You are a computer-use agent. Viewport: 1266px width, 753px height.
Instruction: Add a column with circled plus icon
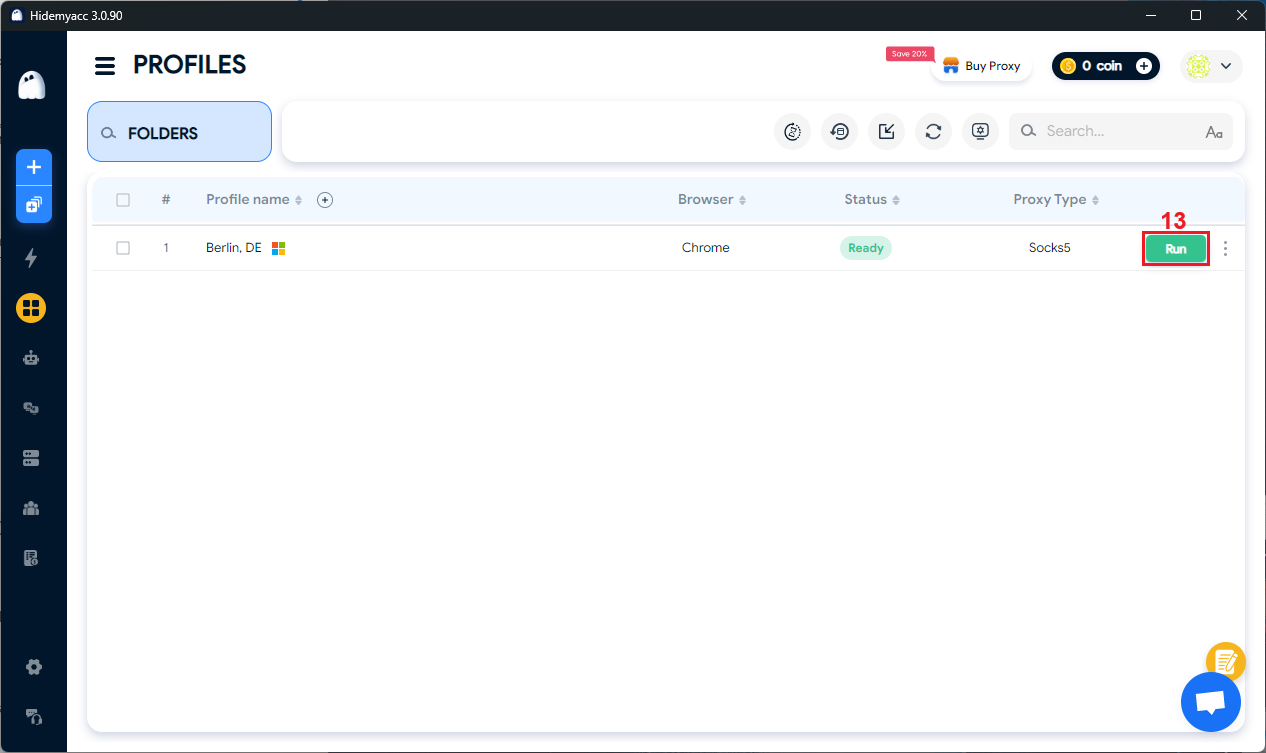pyautogui.click(x=325, y=200)
